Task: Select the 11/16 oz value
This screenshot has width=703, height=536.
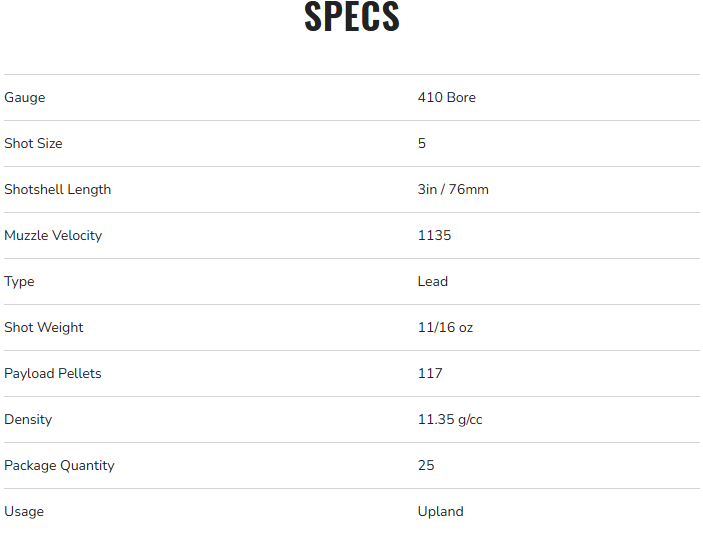Action: click(445, 328)
